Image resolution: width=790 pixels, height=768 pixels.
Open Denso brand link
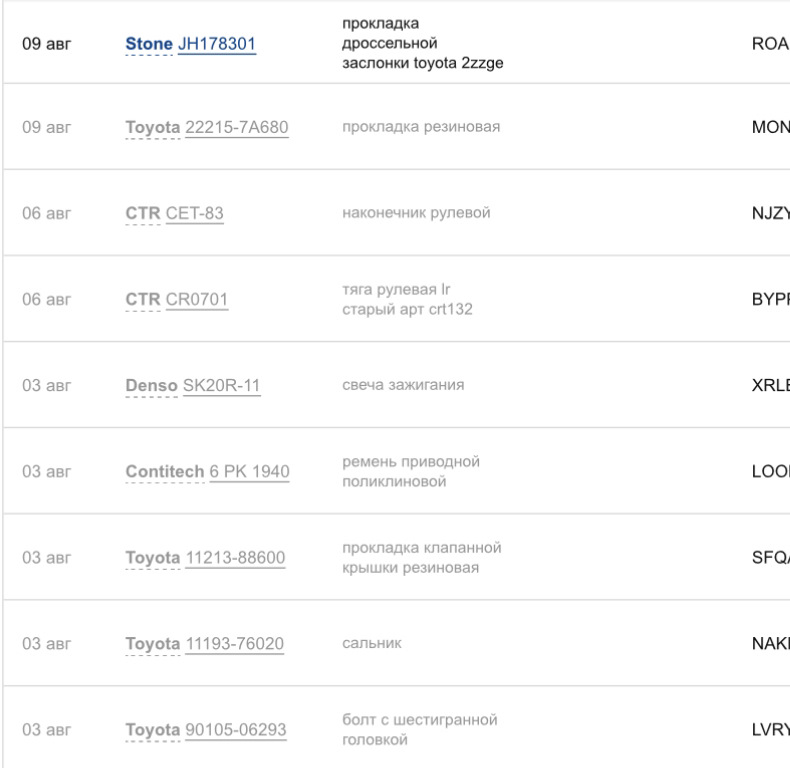click(x=152, y=385)
